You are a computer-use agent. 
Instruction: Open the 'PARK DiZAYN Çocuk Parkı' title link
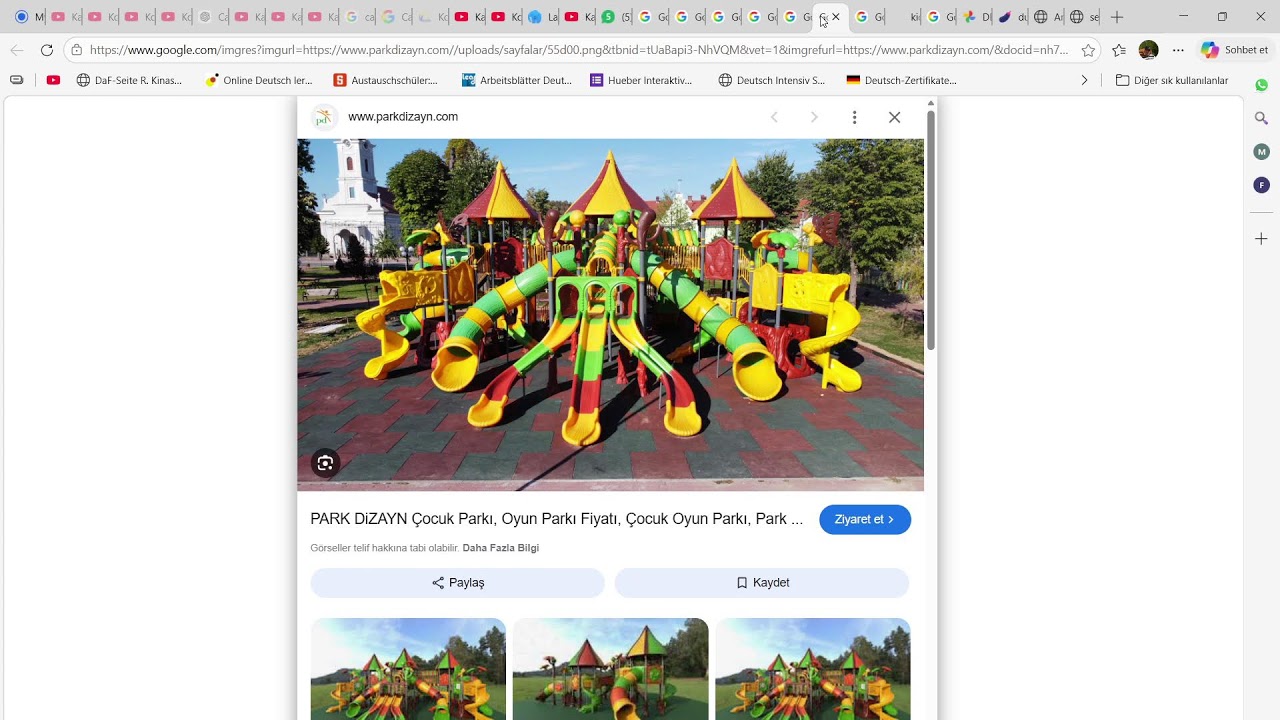557,519
